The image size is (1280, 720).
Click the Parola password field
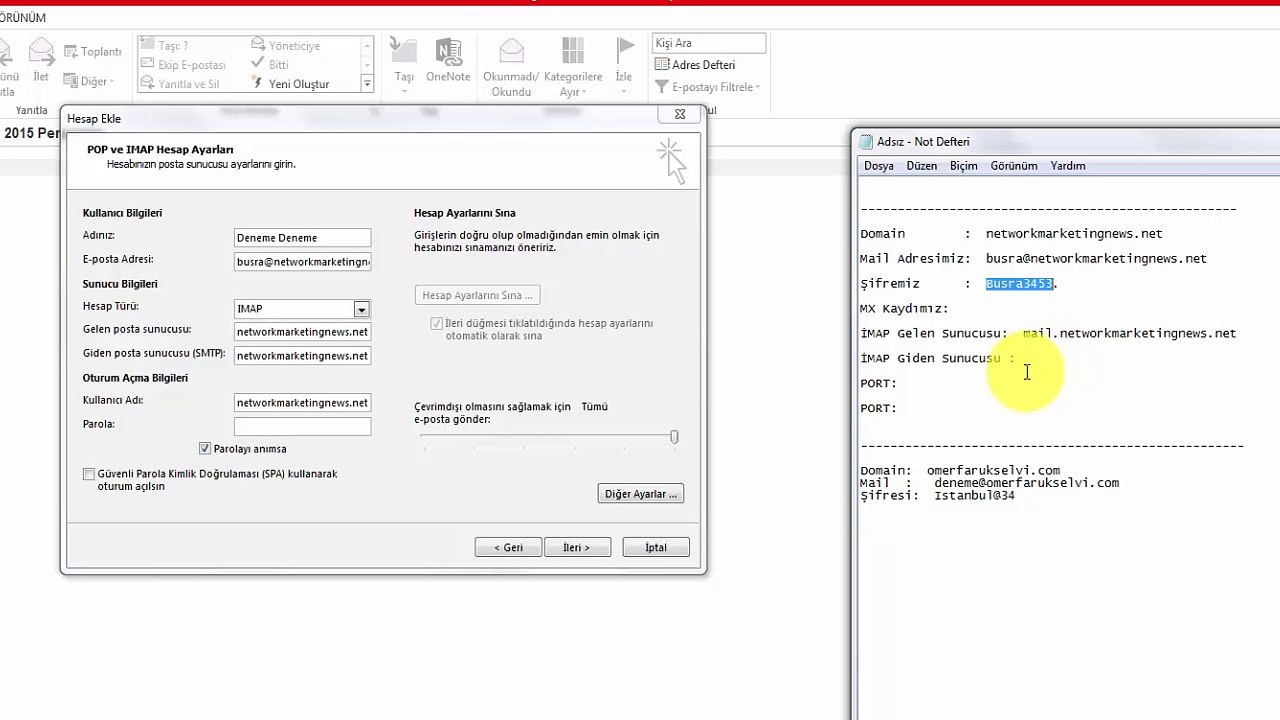[x=302, y=427]
